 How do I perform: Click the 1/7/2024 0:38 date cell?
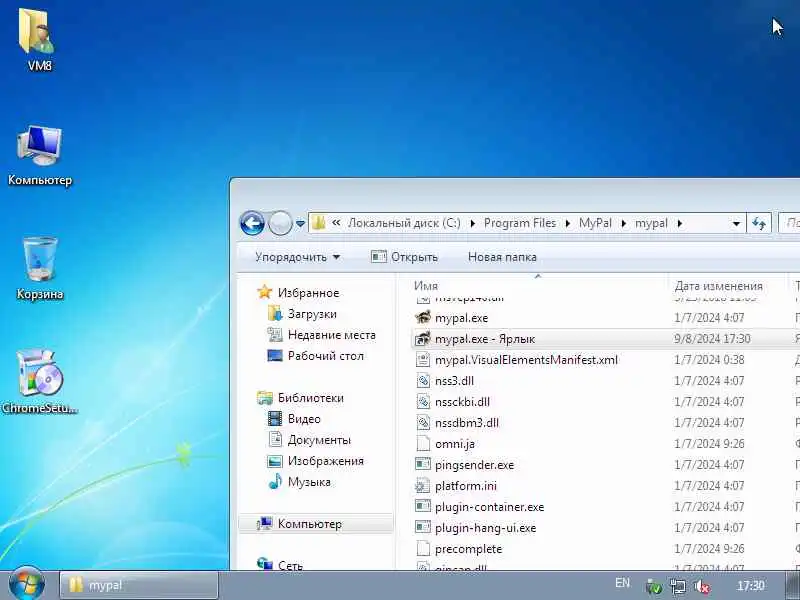tap(709, 360)
